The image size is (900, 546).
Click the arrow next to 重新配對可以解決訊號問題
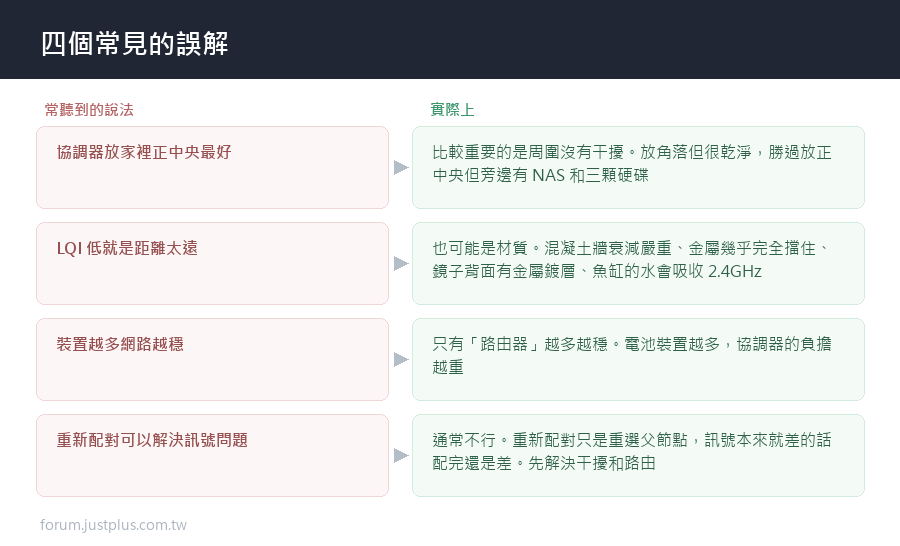click(x=401, y=455)
